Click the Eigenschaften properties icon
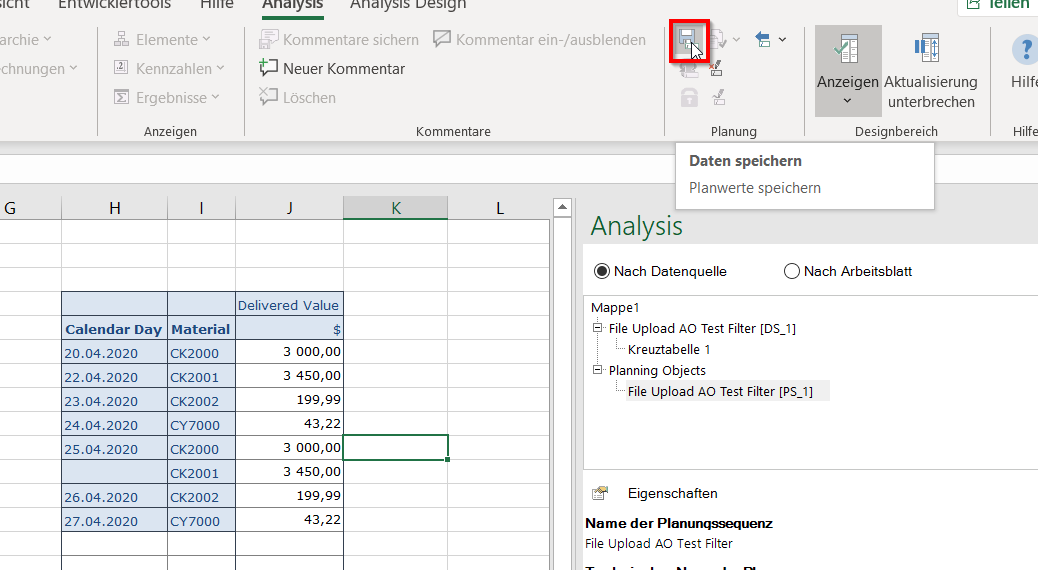The height and width of the screenshot is (570, 1038). pos(600,493)
